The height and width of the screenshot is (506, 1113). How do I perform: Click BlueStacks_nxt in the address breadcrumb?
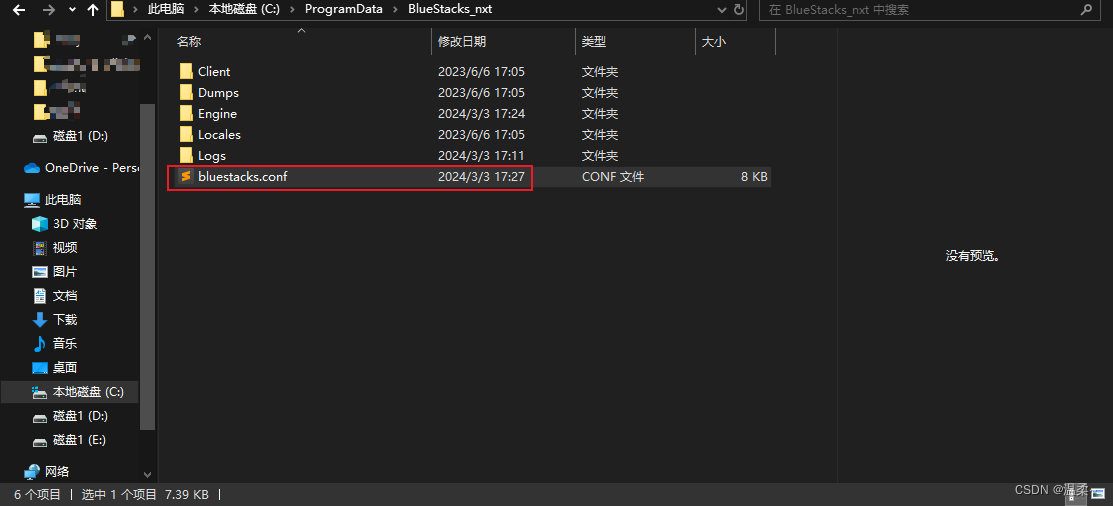coord(450,10)
